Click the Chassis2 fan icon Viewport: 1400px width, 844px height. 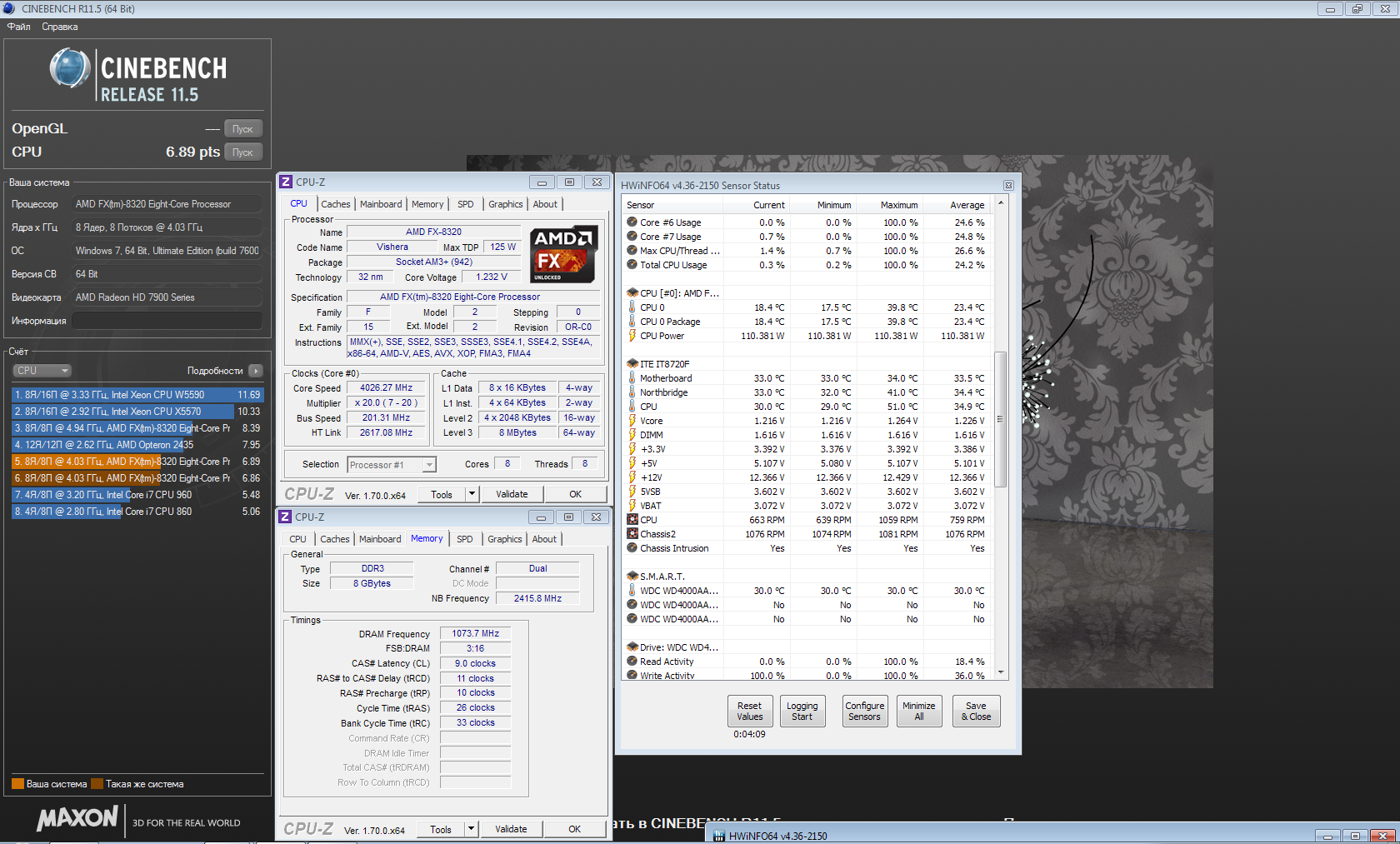point(632,534)
